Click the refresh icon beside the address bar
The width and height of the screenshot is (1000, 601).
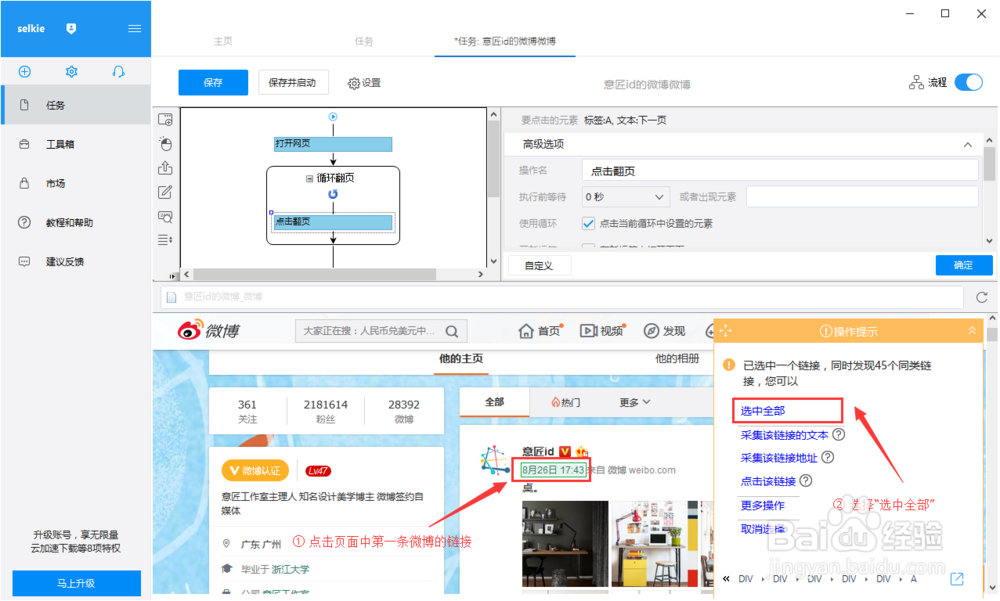click(x=982, y=297)
